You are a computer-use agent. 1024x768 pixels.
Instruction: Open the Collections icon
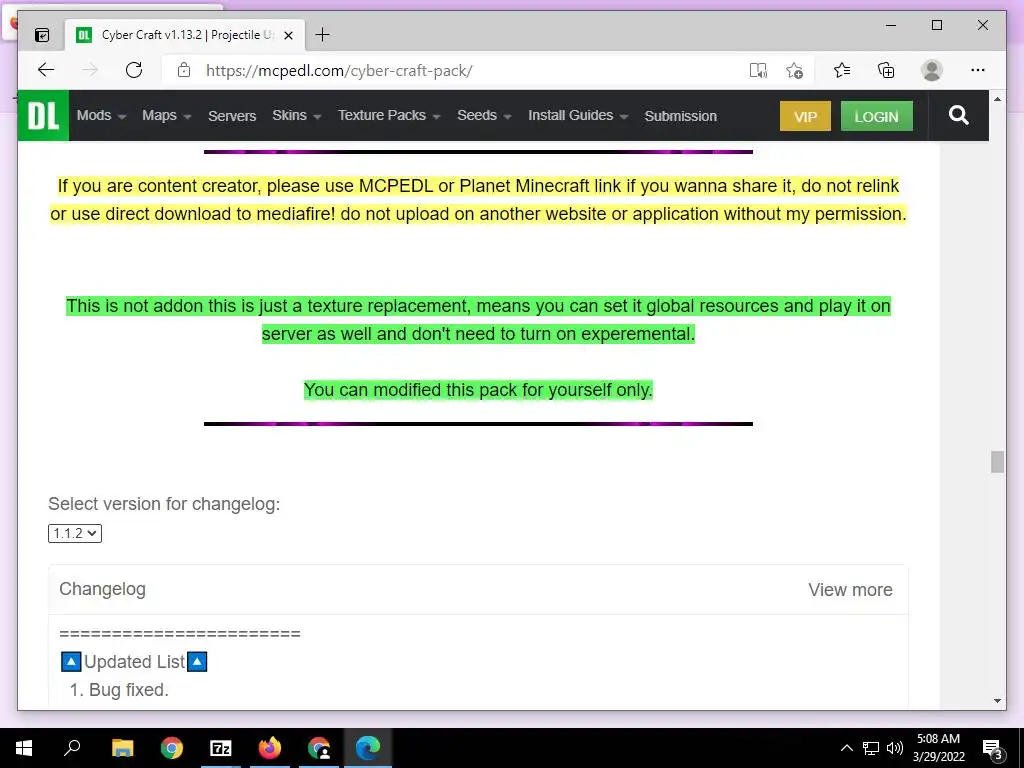coord(886,70)
